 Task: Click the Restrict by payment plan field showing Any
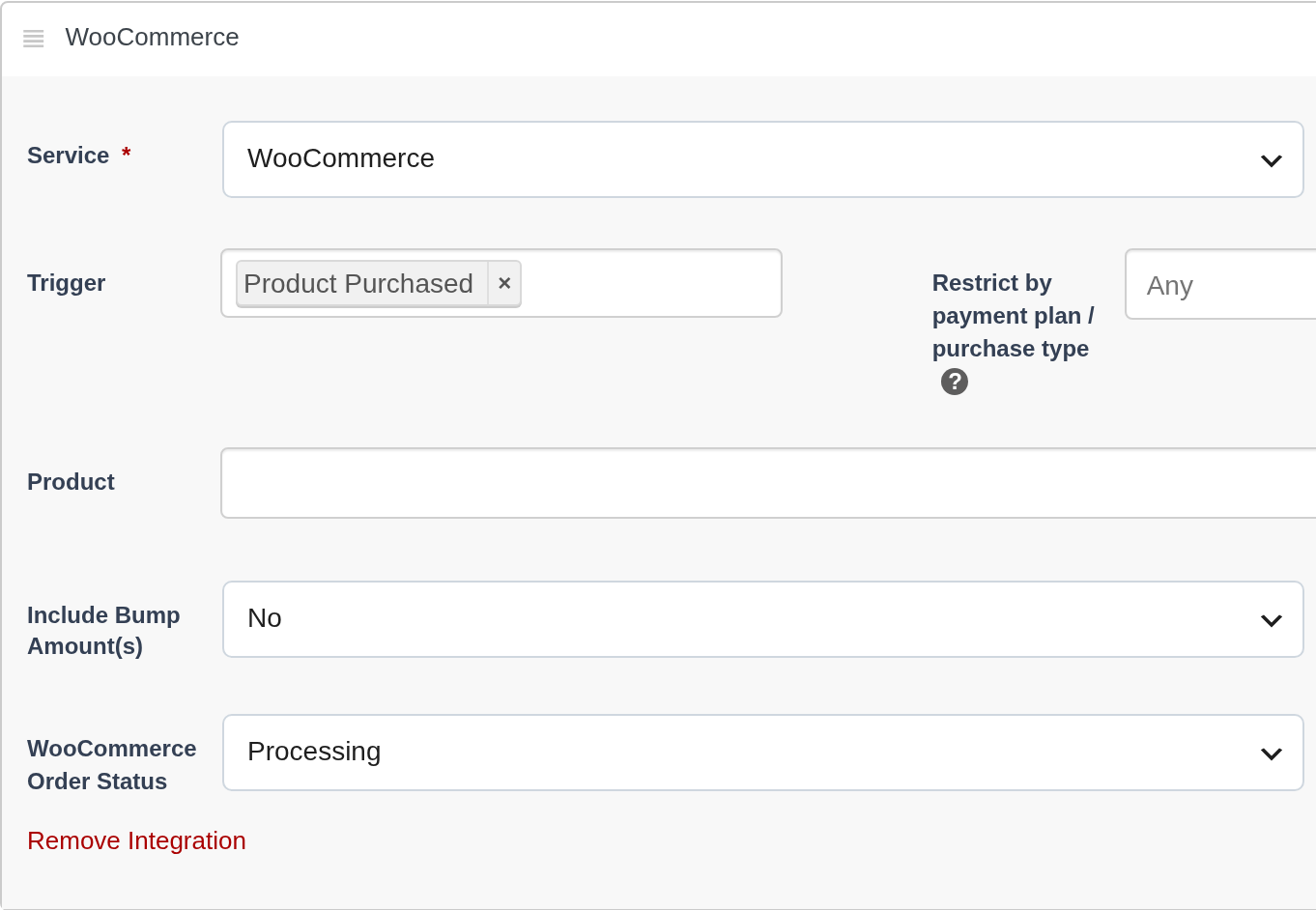coord(1221,285)
